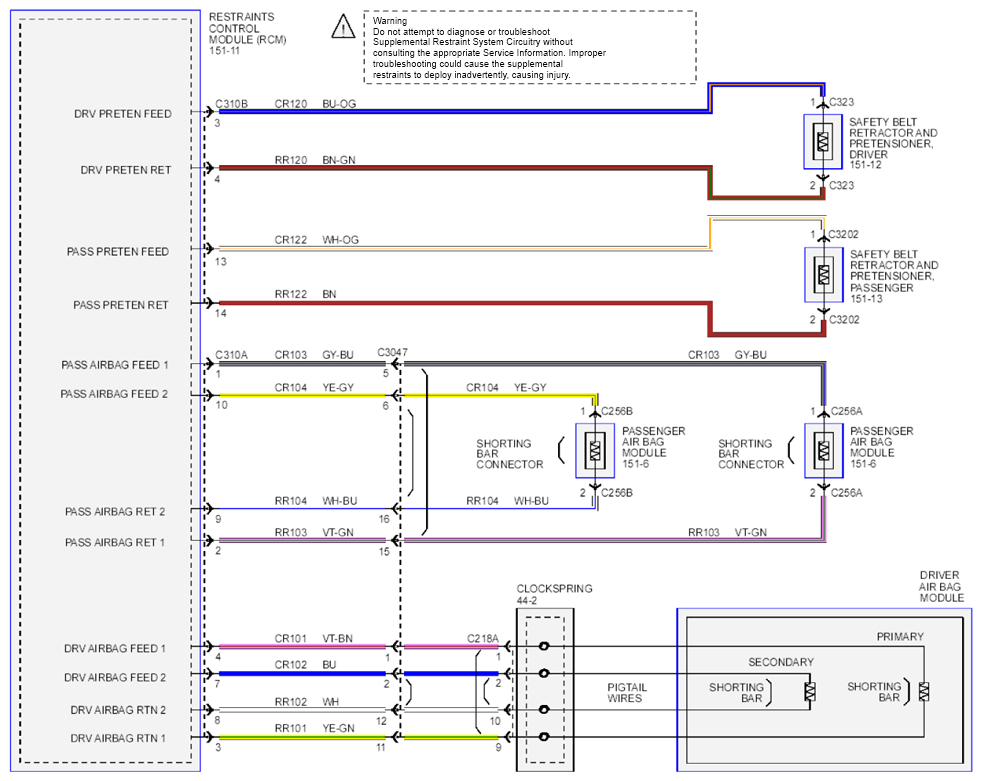The width and height of the screenshot is (982, 781).
Task: Select the C3047 connector label
Action: 393,353
